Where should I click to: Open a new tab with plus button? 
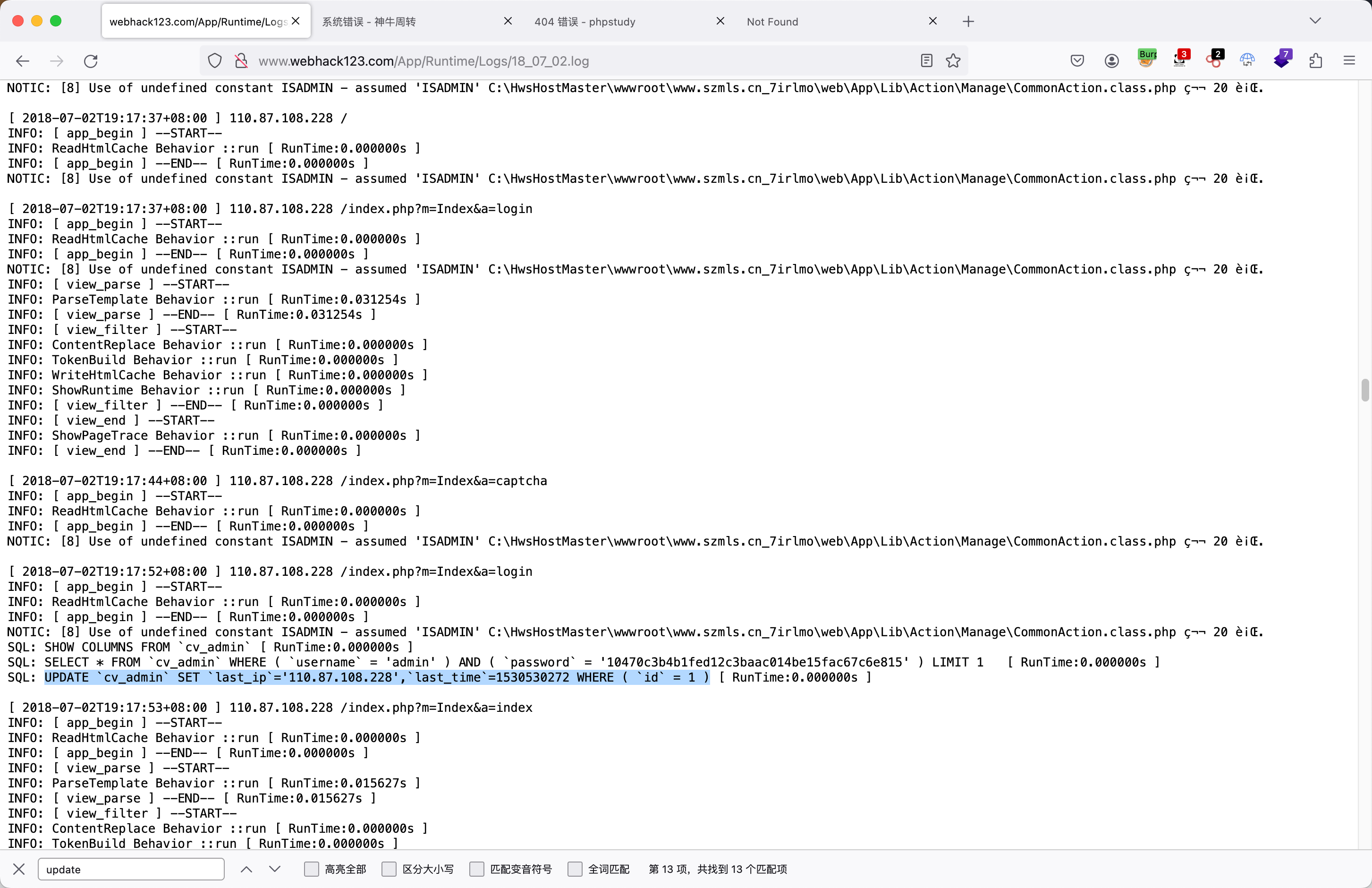click(968, 22)
